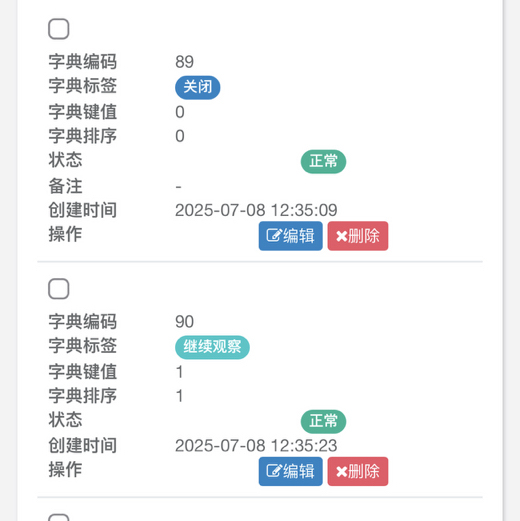Image resolution: width=520 pixels, height=521 pixels.
Task: Click the 正常 status badge of entry 90
Action: point(323,421)
